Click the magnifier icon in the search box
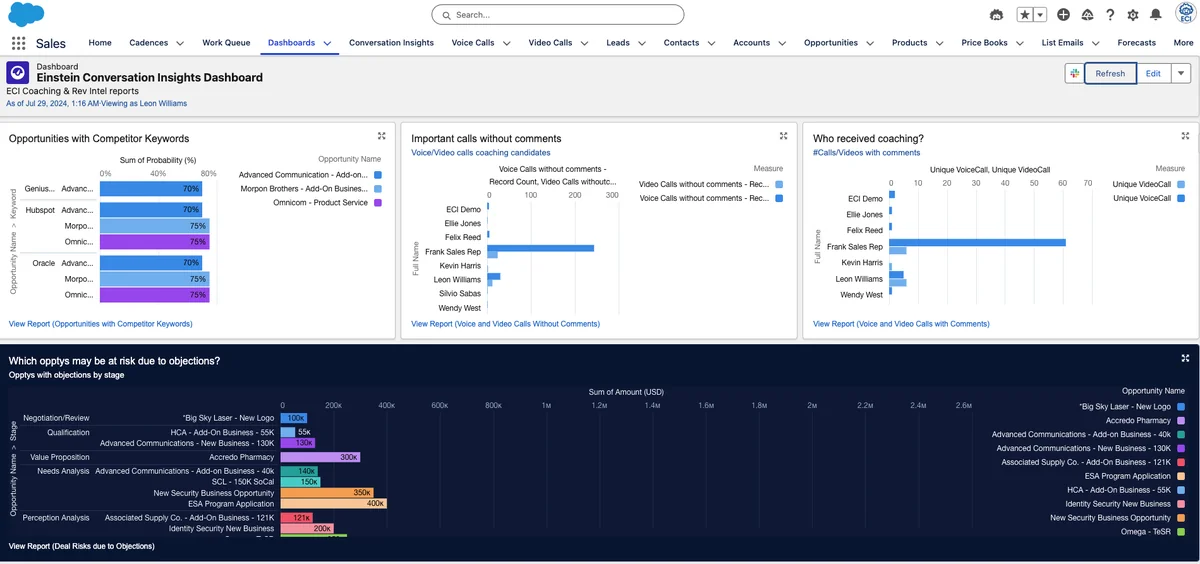The width and height of the screenshot is (1200, 564). tap(446, 15)
